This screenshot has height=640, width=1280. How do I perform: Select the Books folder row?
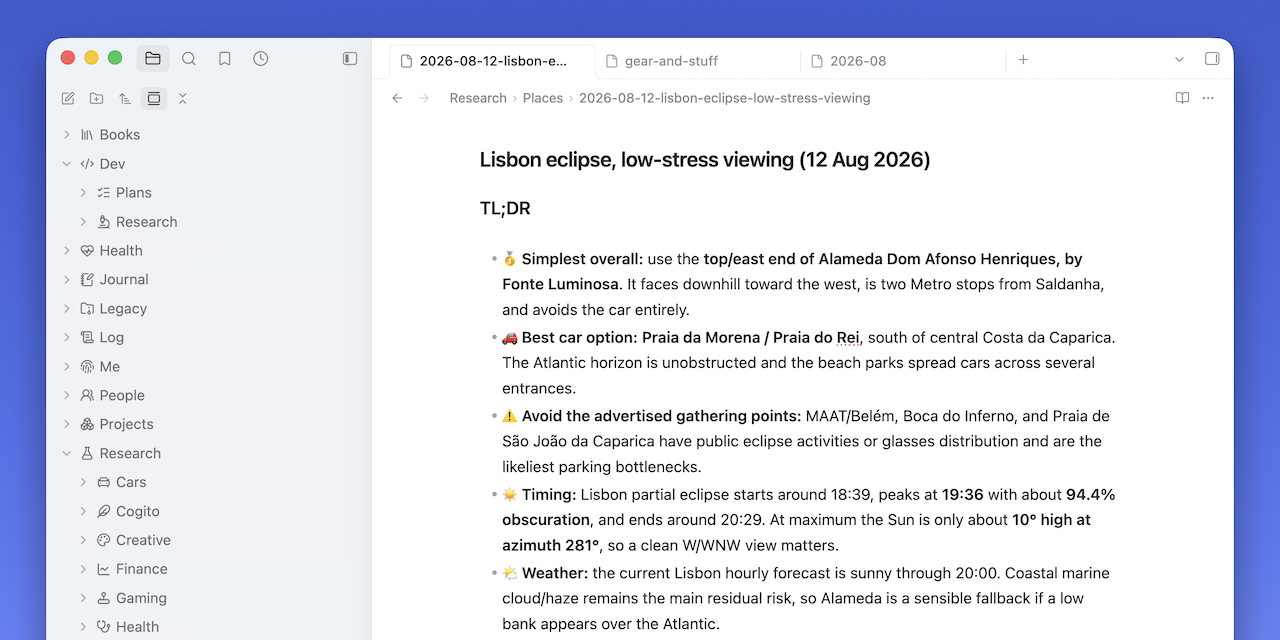click(208, 134)
